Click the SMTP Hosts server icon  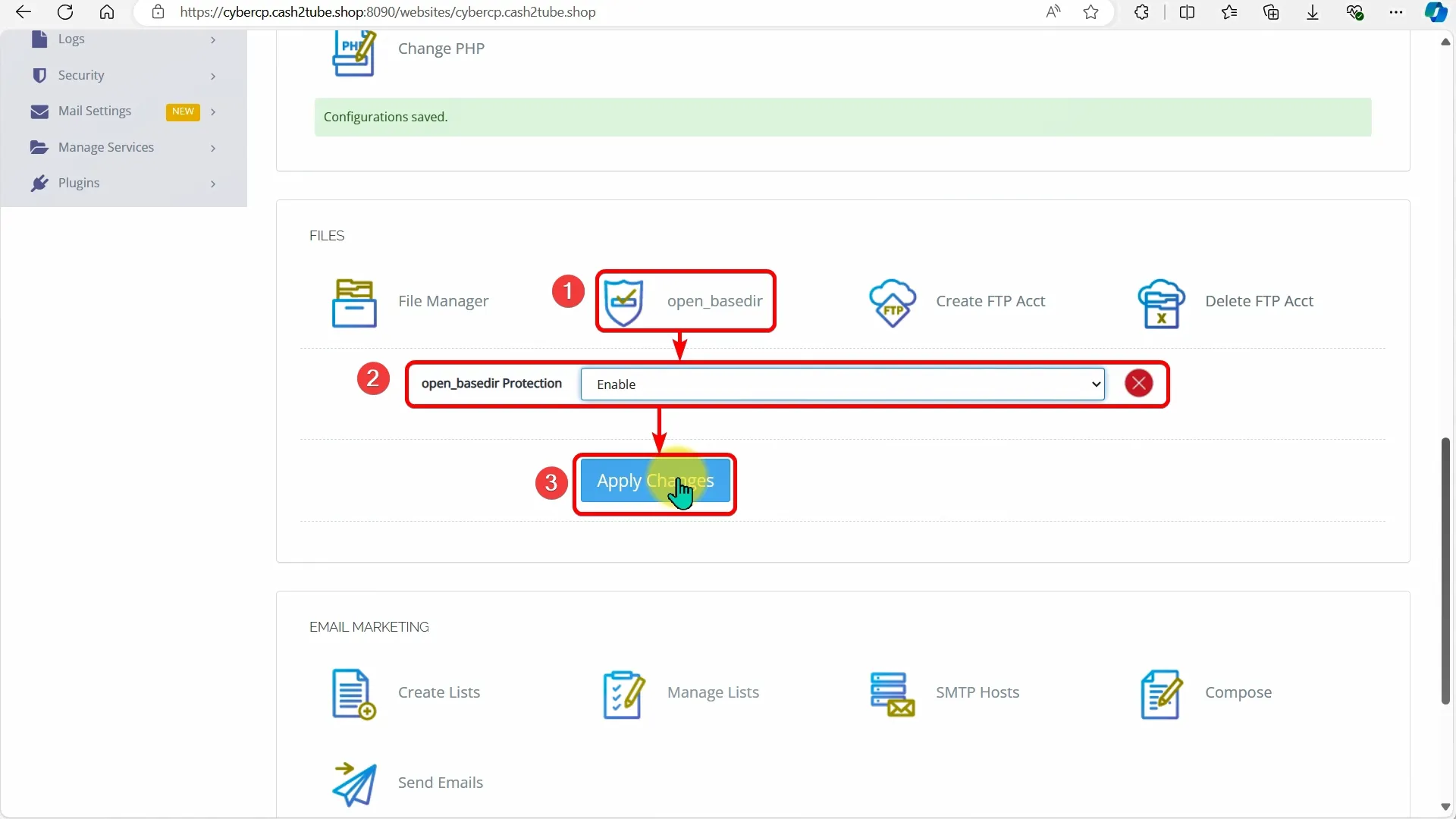(x=893, y=694)
